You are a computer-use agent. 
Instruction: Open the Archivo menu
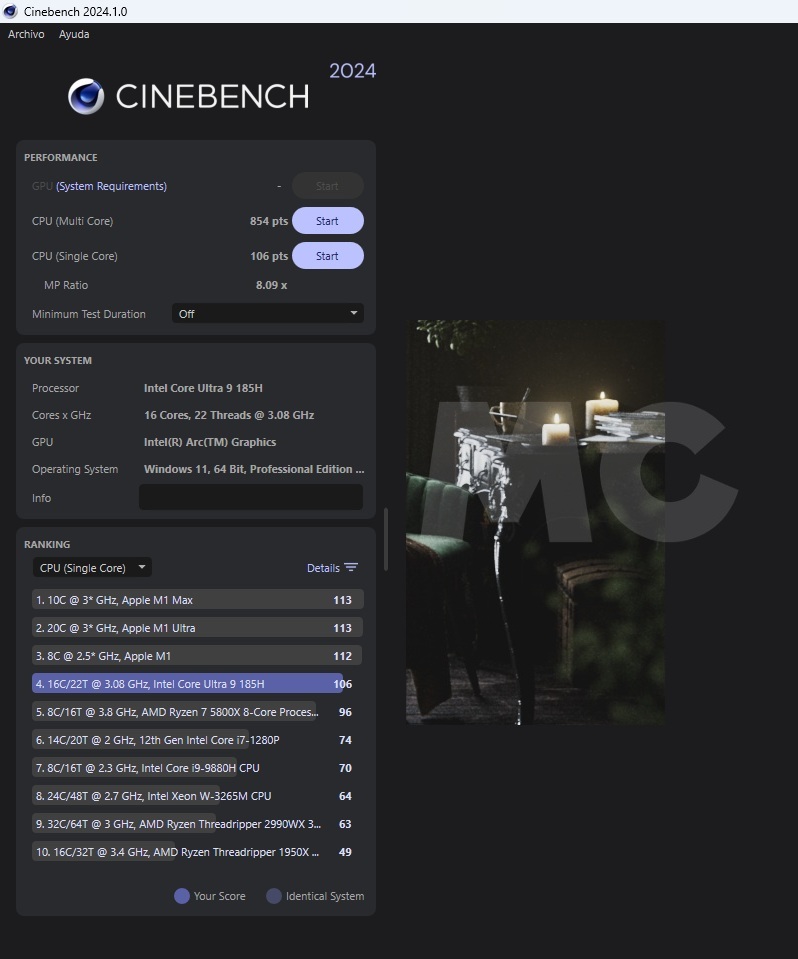[26, 34]
